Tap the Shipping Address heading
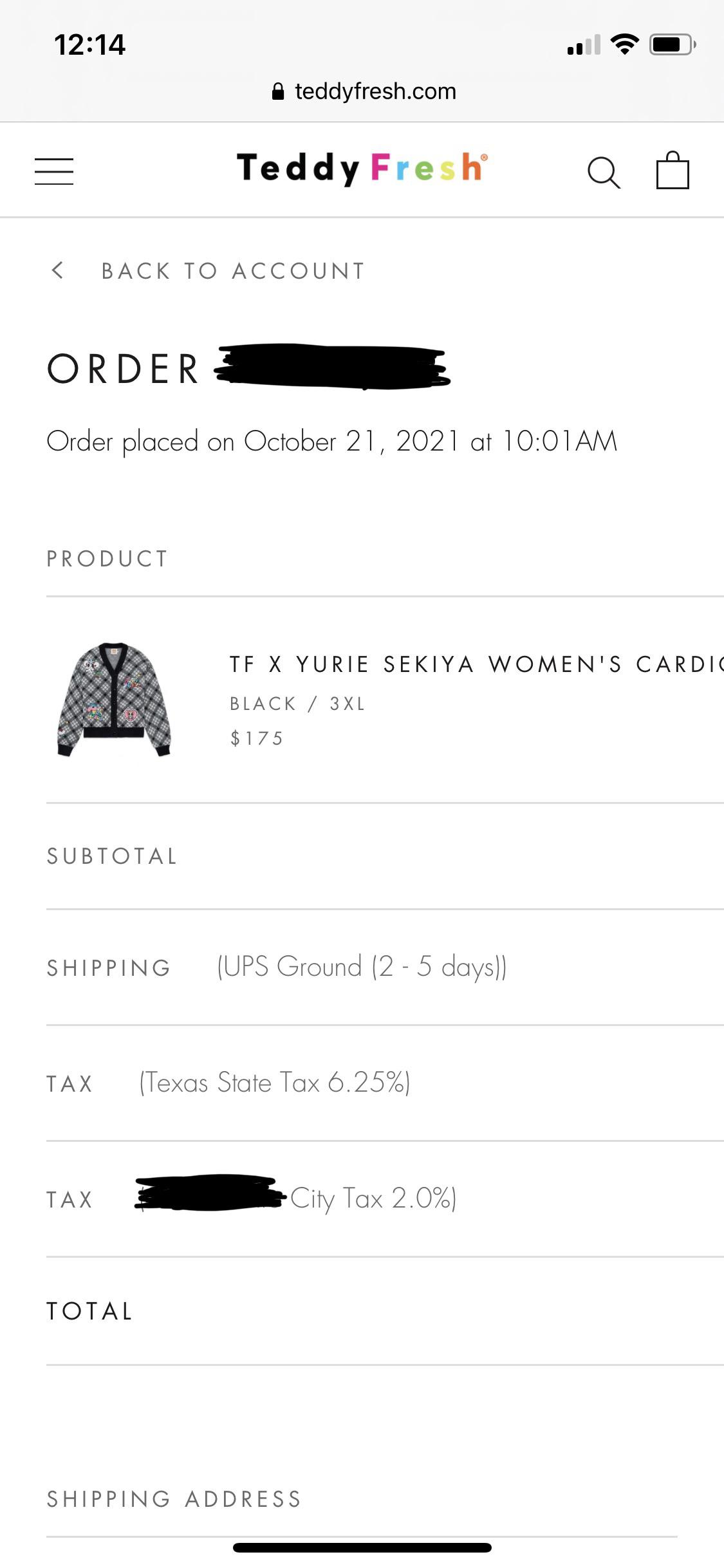724x1568 pixels. [x=174, y=1499]
